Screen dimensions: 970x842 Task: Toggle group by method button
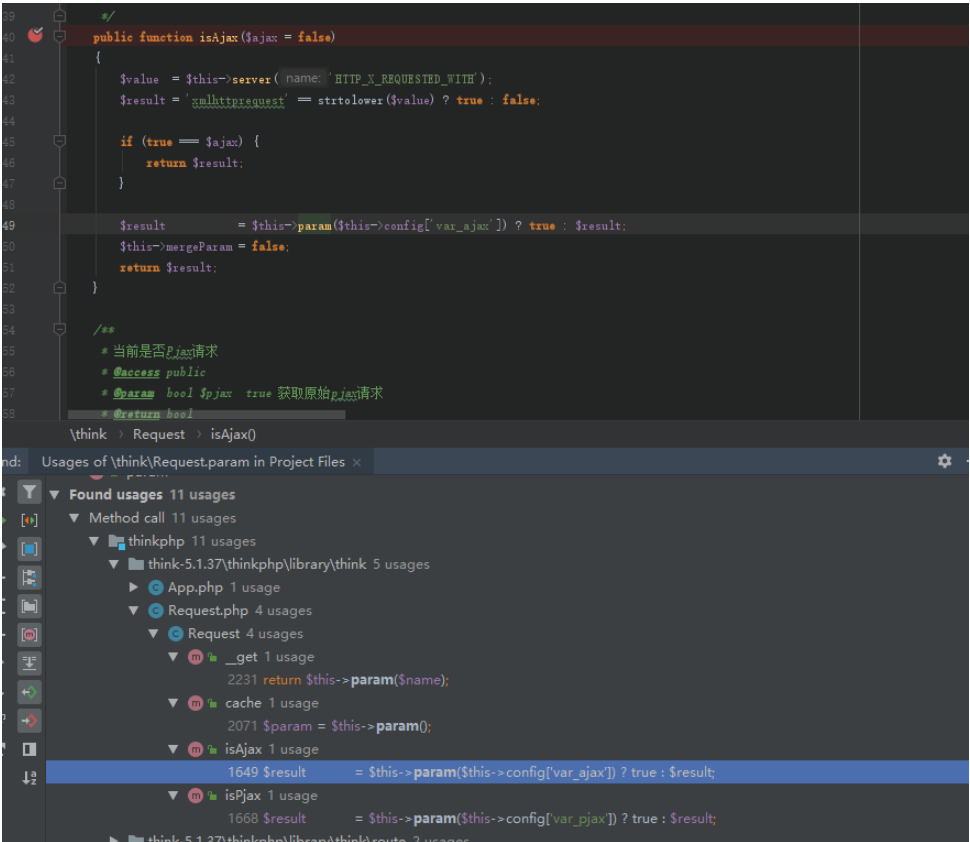coord(29,635)
